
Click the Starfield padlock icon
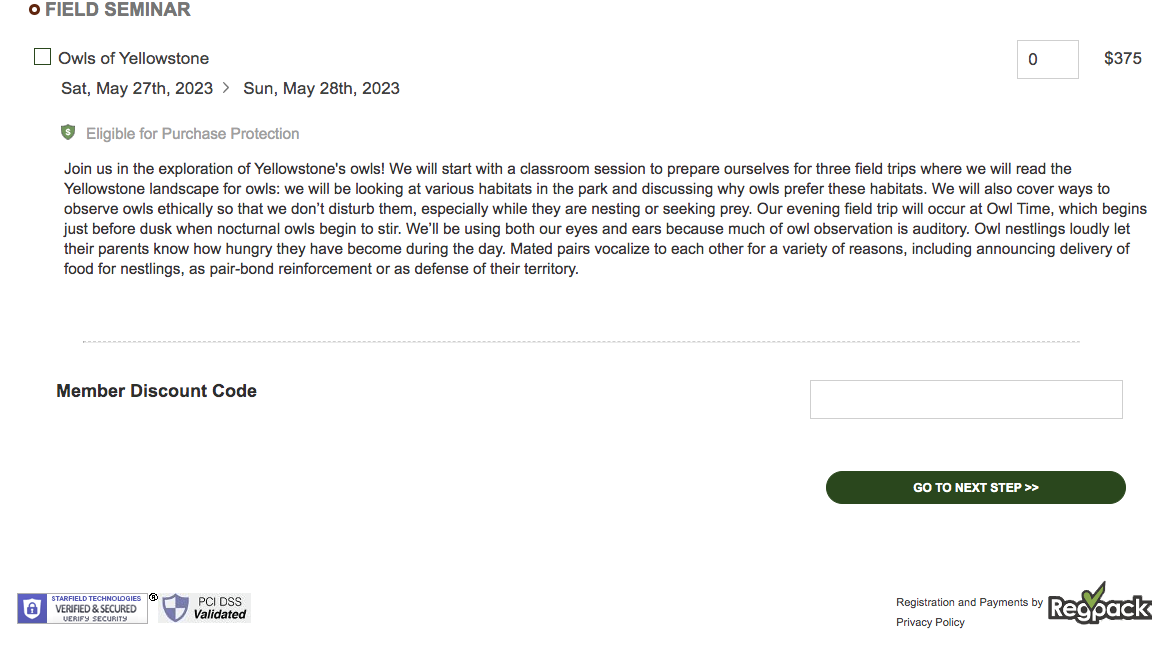33,608
